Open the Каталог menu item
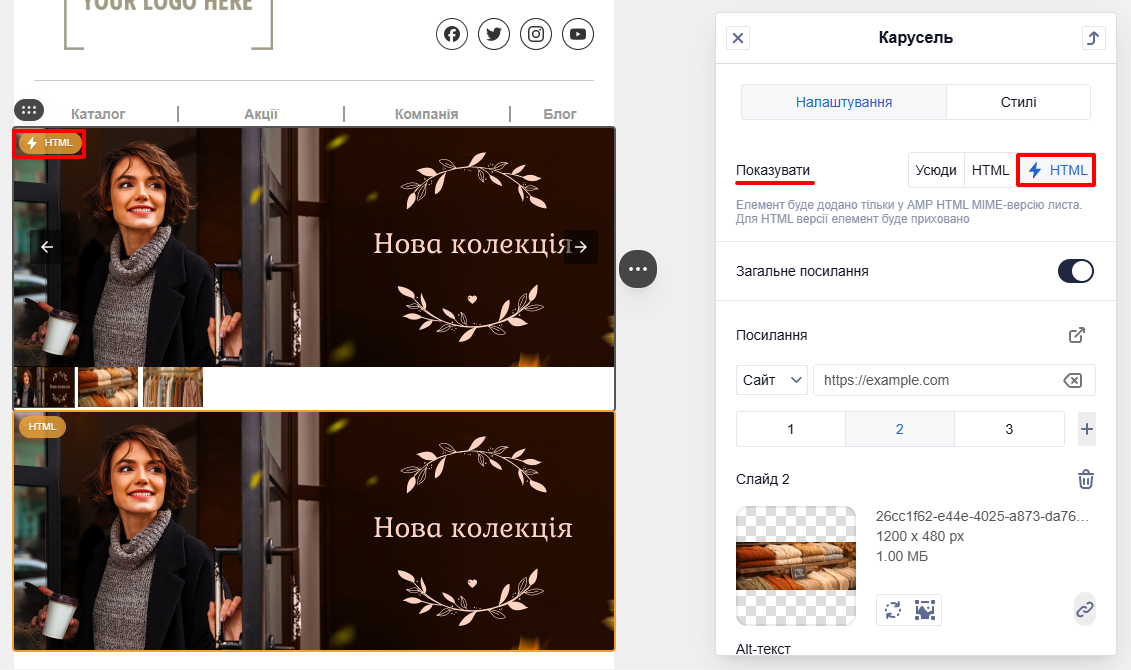Screen dimensions: 1131x670 (98, 114)
